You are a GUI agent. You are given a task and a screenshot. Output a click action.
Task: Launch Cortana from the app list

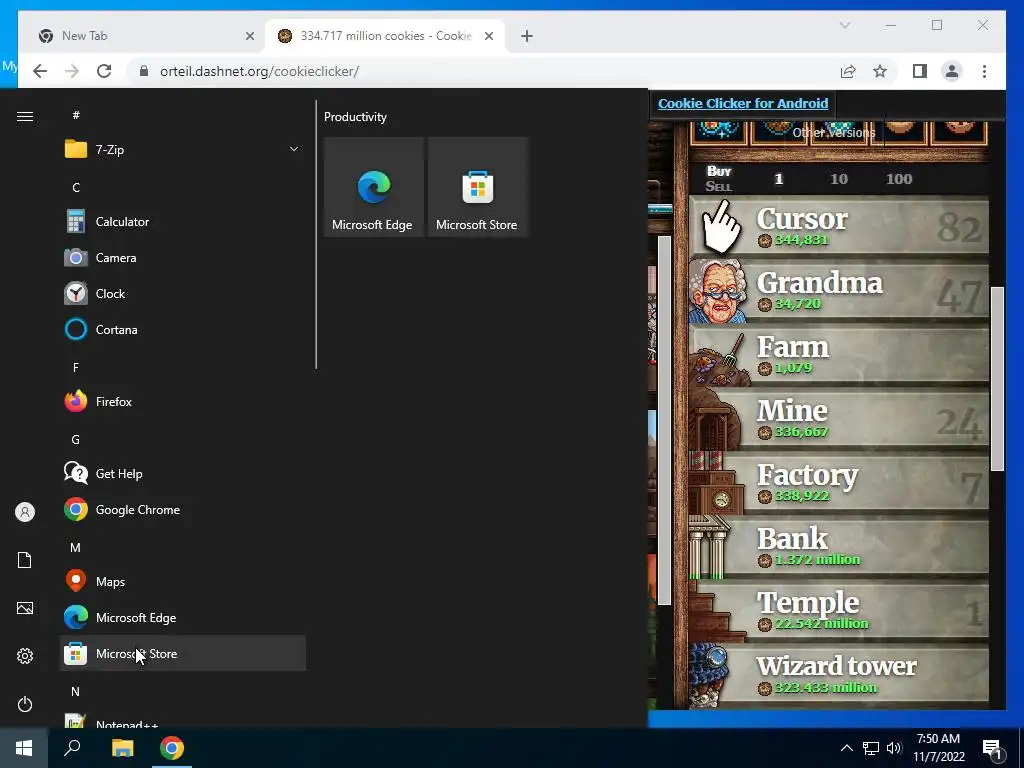coord(183,330)
